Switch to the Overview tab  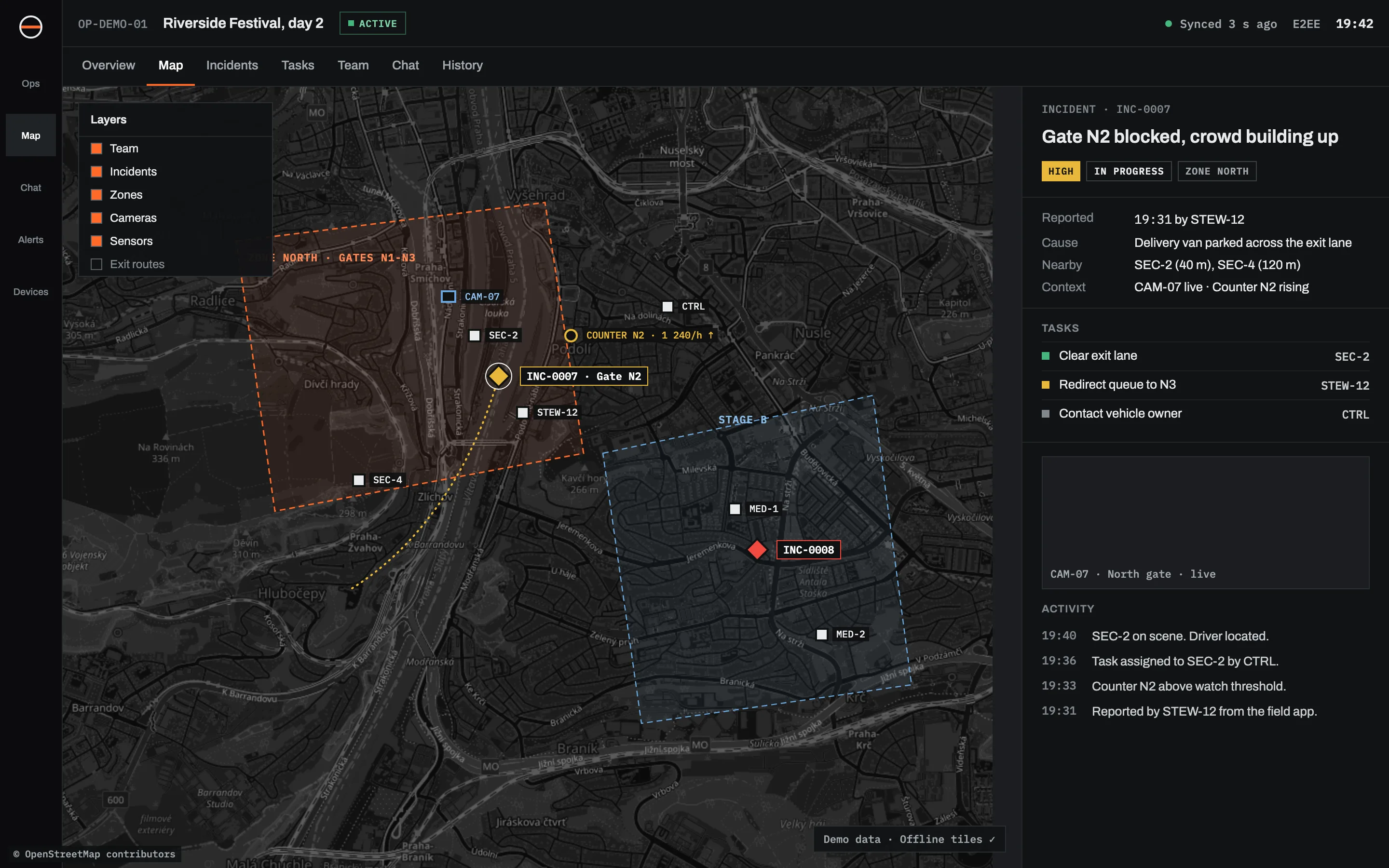tap(109, 66)
